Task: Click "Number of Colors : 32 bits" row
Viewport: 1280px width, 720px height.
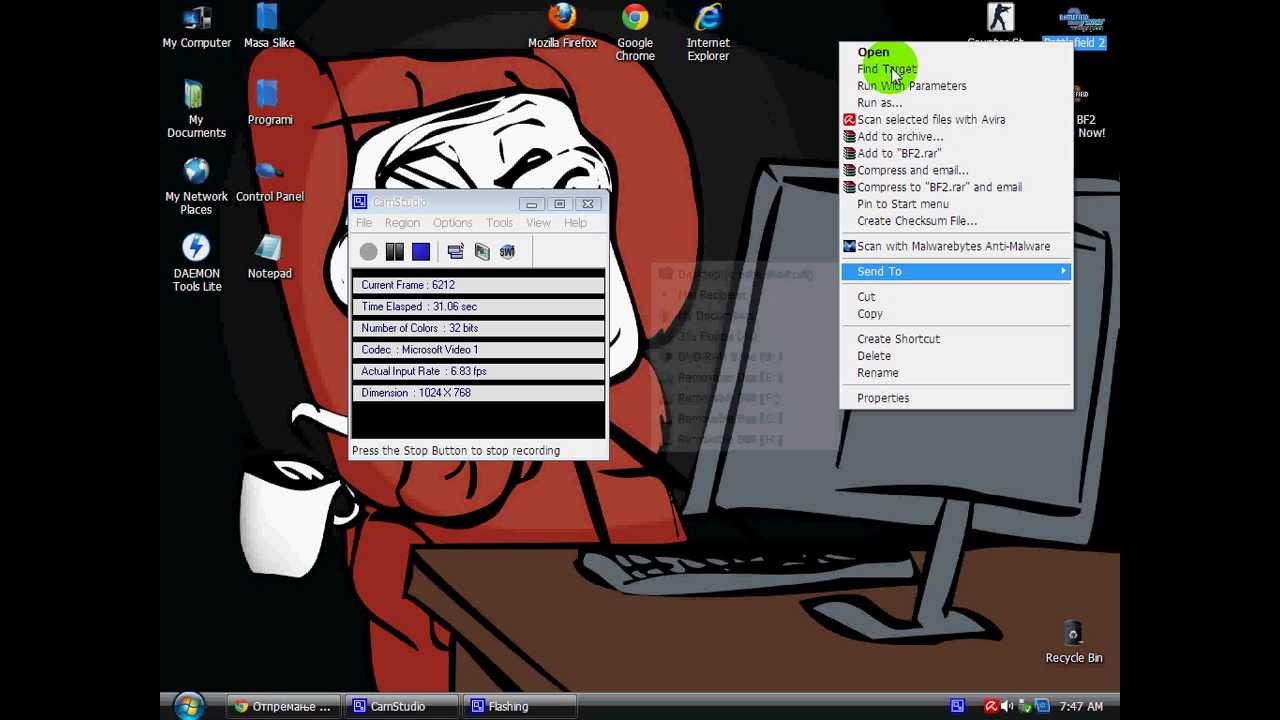Action: pos(478,328)
